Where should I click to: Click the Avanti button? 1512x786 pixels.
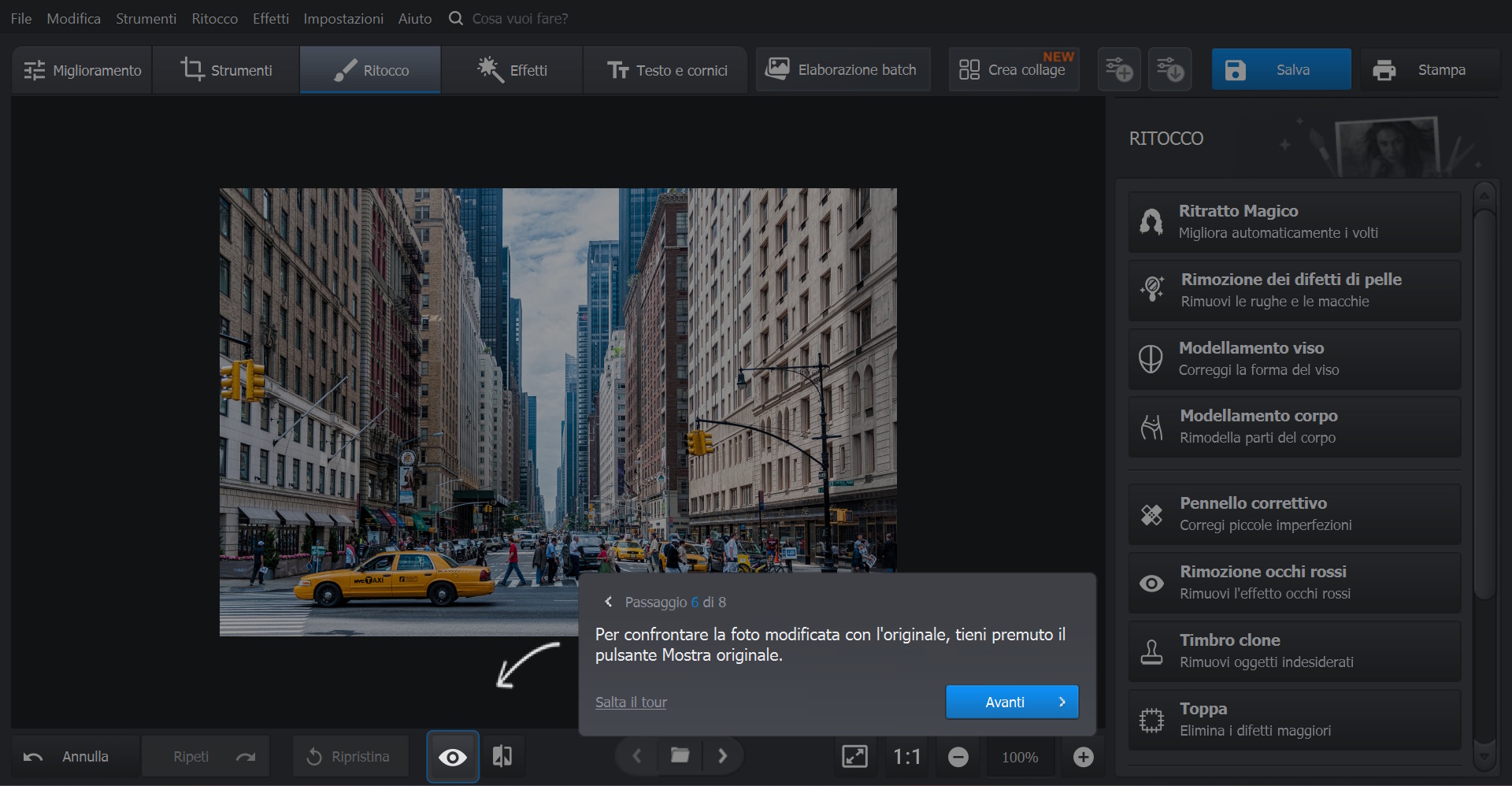point(1012,702)
